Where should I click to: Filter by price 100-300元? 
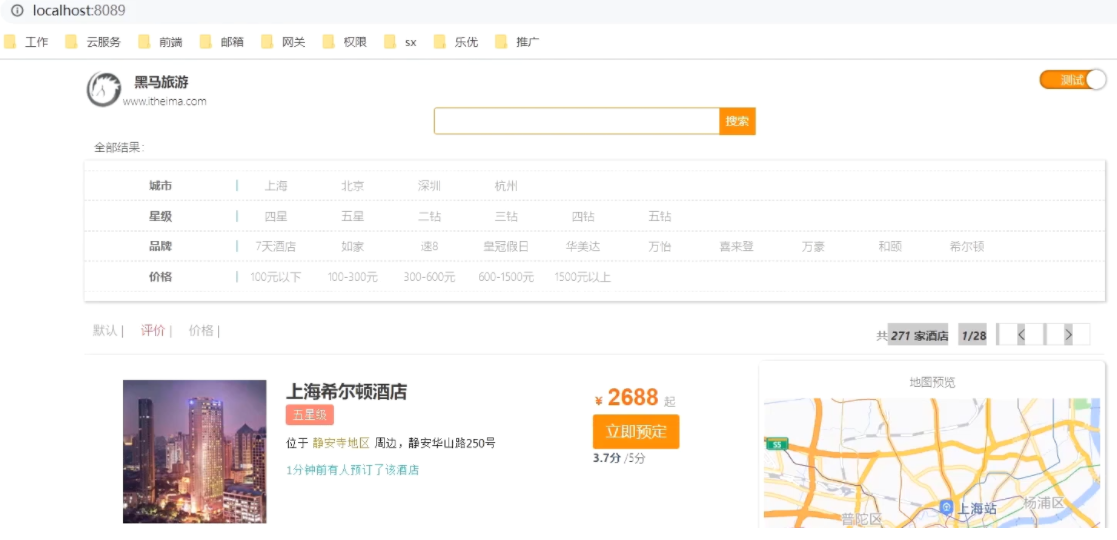pos(353,277)
